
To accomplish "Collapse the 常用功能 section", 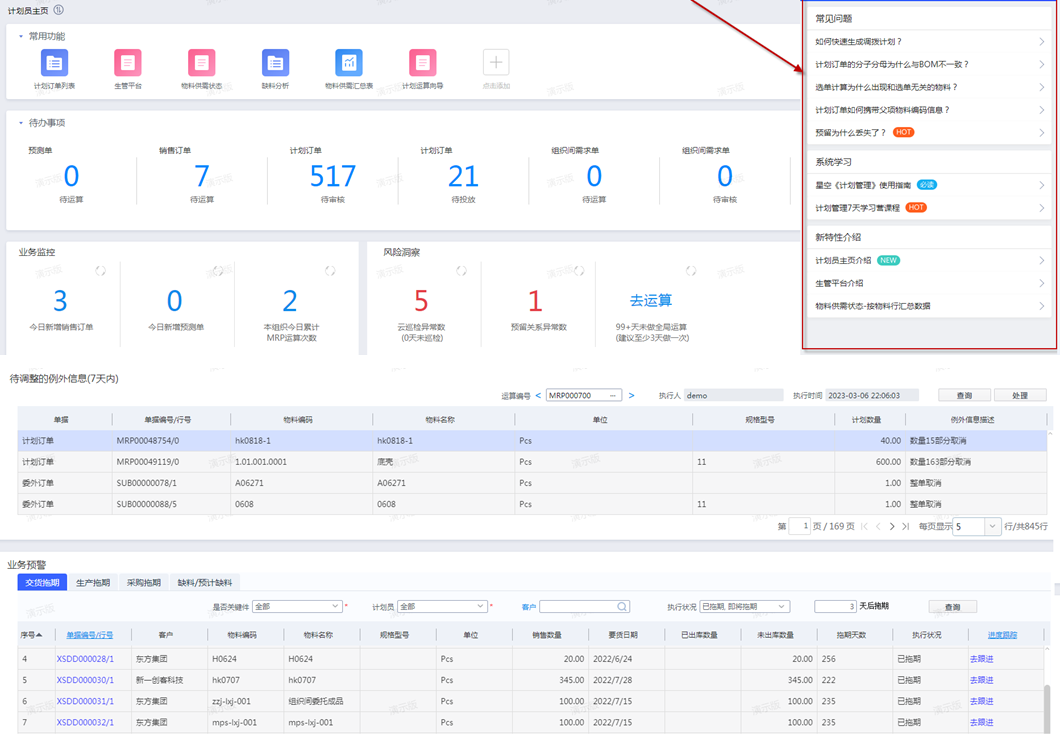I will point(21,36).
